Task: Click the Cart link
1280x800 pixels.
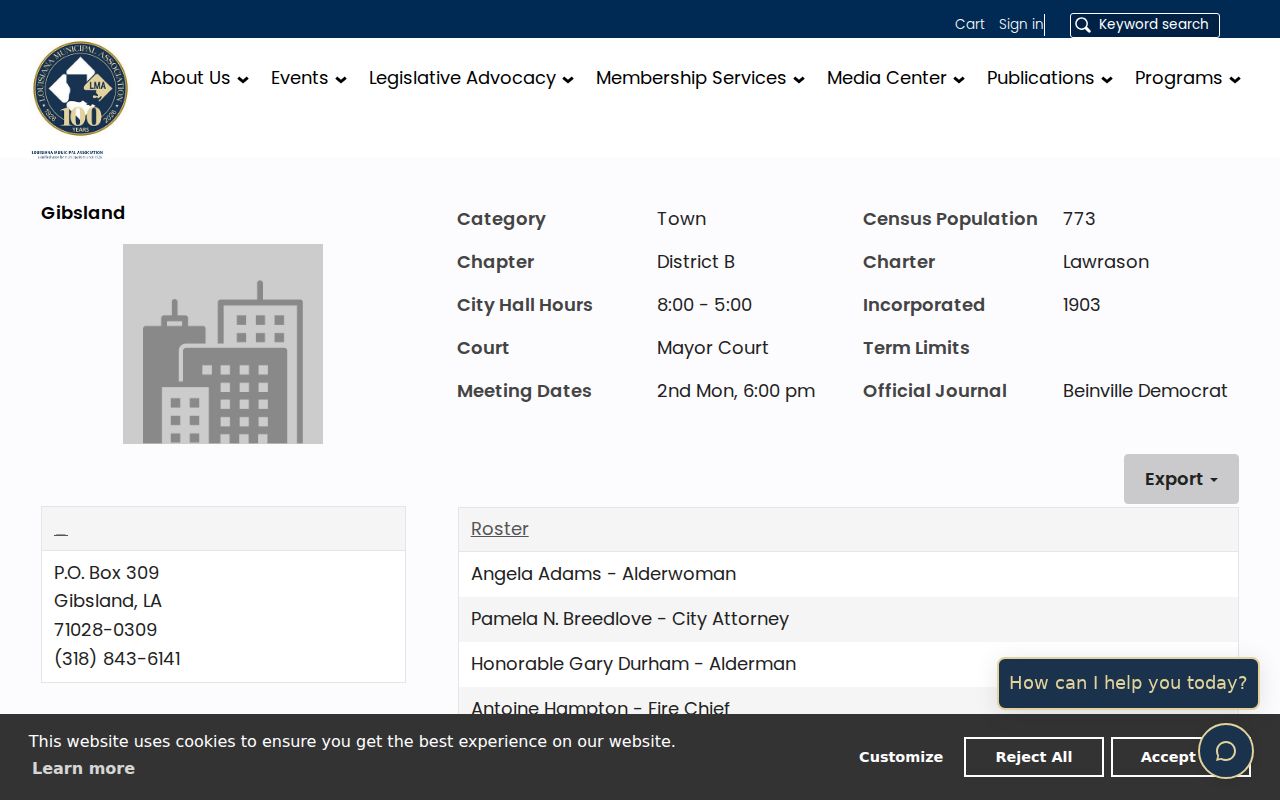Action: (970, 24)
